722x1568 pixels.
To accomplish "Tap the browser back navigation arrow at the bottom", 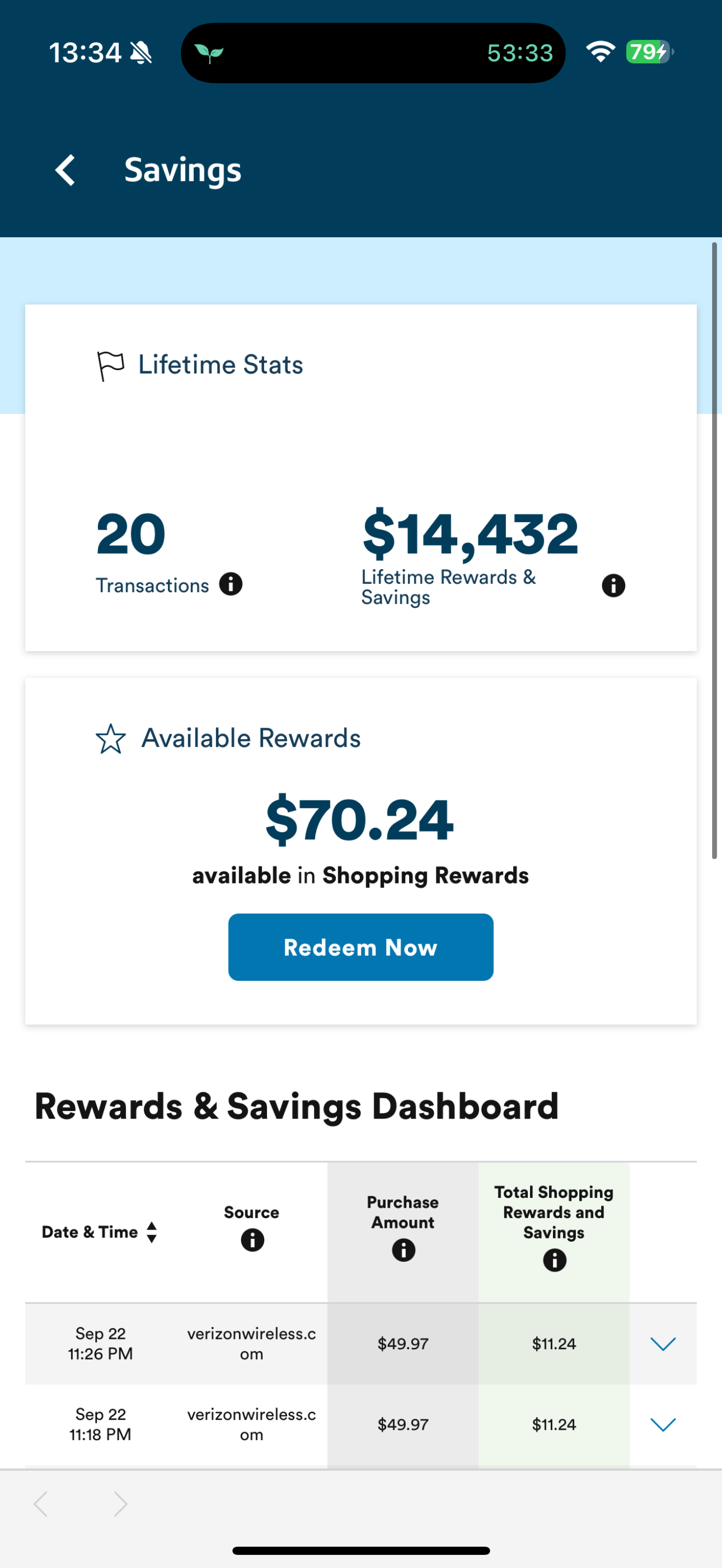I will coord(41,1504).
